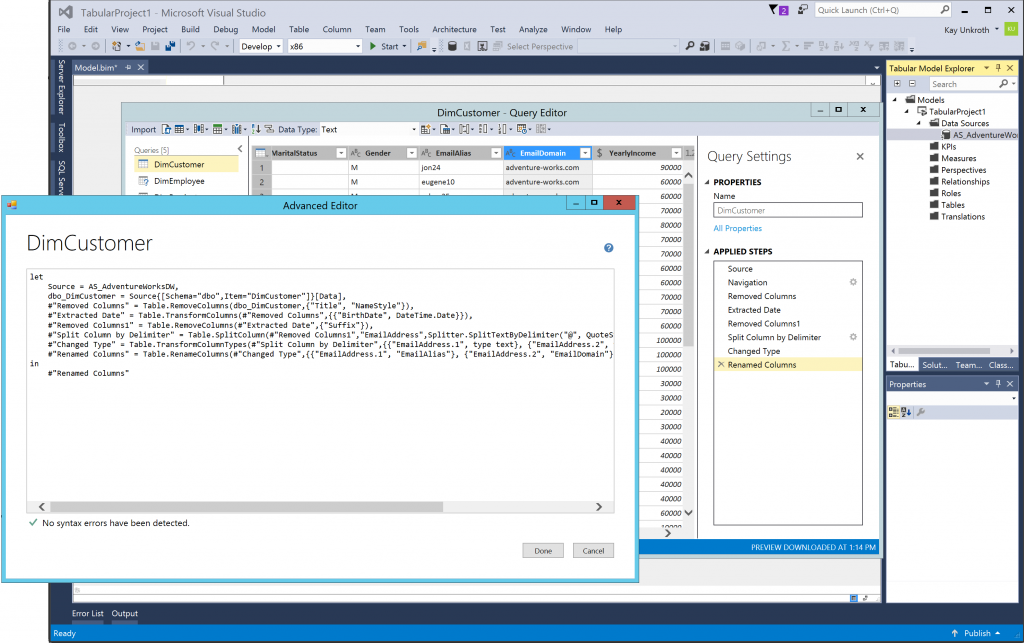Click the New Project toolbar icon
This screenshot has width=1024, height=643.
click(117, 46)
